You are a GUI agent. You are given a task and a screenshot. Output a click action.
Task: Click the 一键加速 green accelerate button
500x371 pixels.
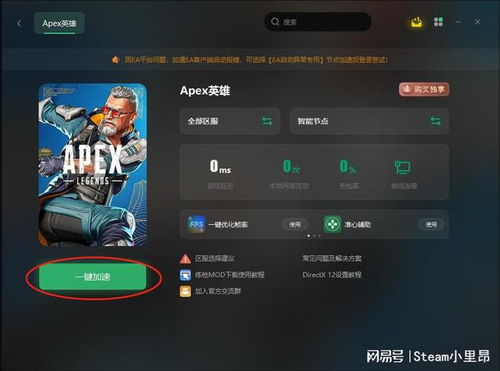click(x=92, y=277)
